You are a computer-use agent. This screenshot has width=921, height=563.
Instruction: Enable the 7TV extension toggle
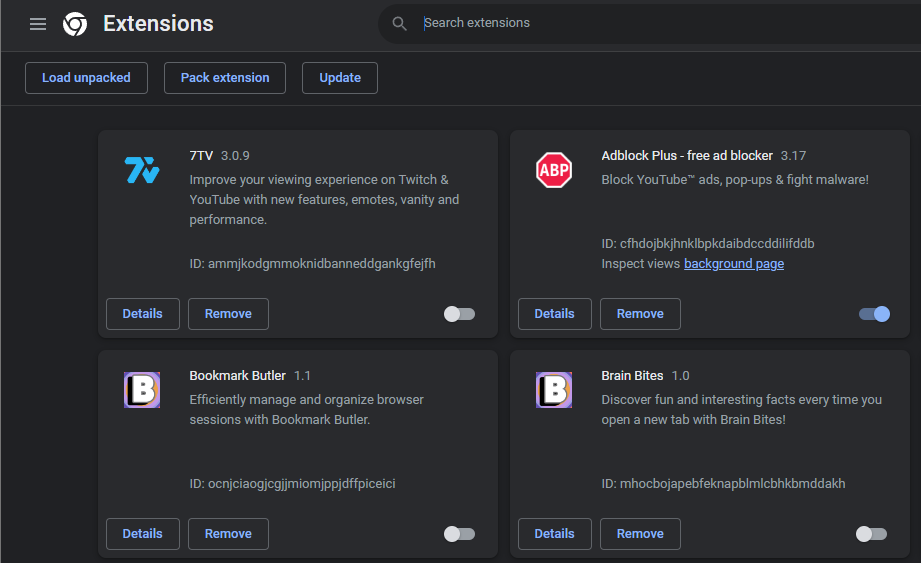click(x=459, y=314)
